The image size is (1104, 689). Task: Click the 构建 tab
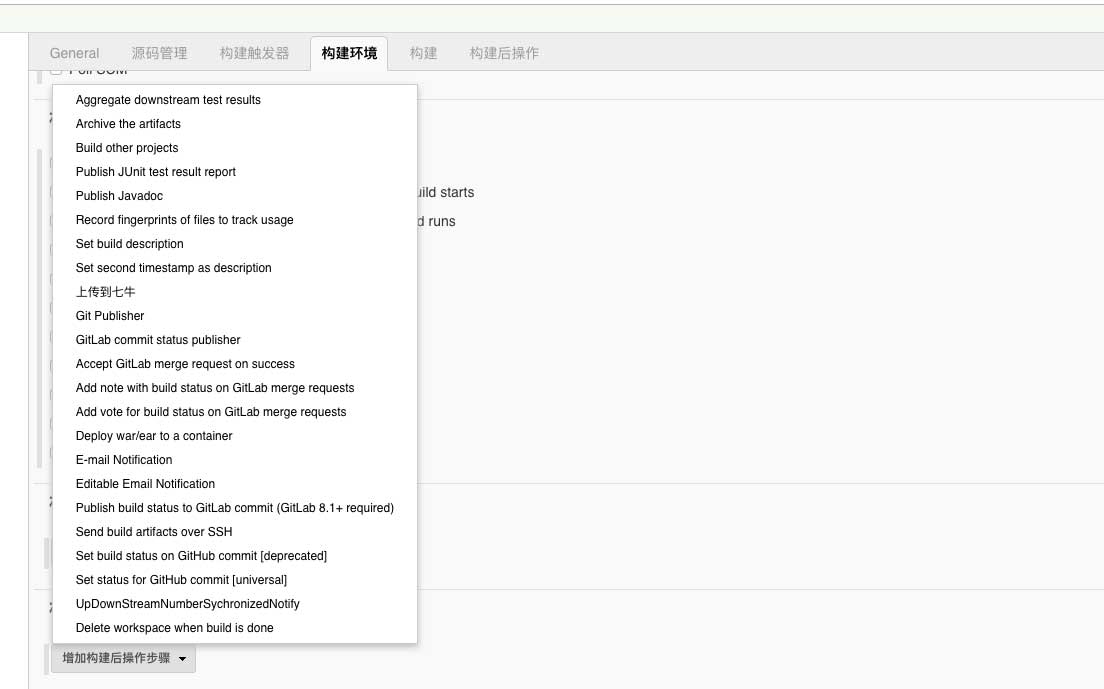pos(423,53)
